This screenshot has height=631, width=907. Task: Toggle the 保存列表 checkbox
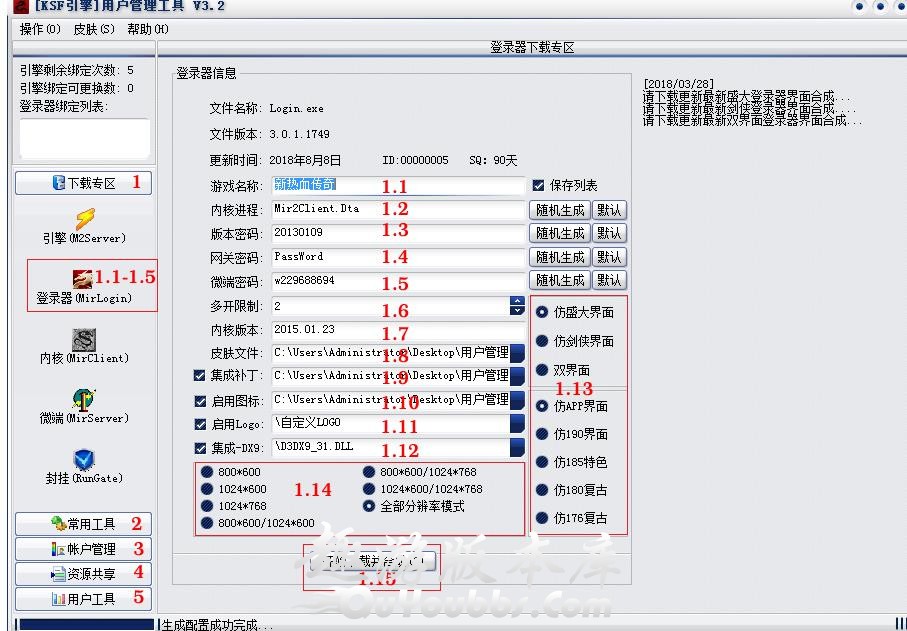click(x=539, y=185)
